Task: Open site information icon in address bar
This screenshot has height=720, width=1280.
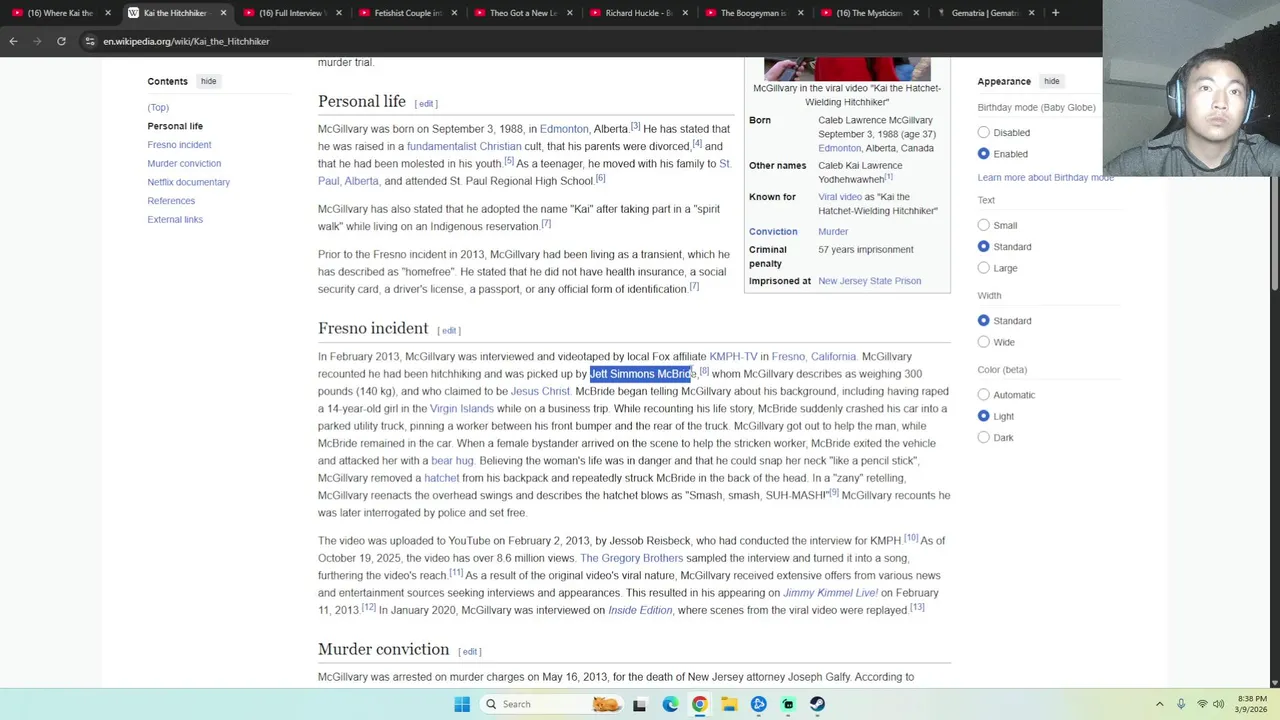Action: tap(89, 41)
